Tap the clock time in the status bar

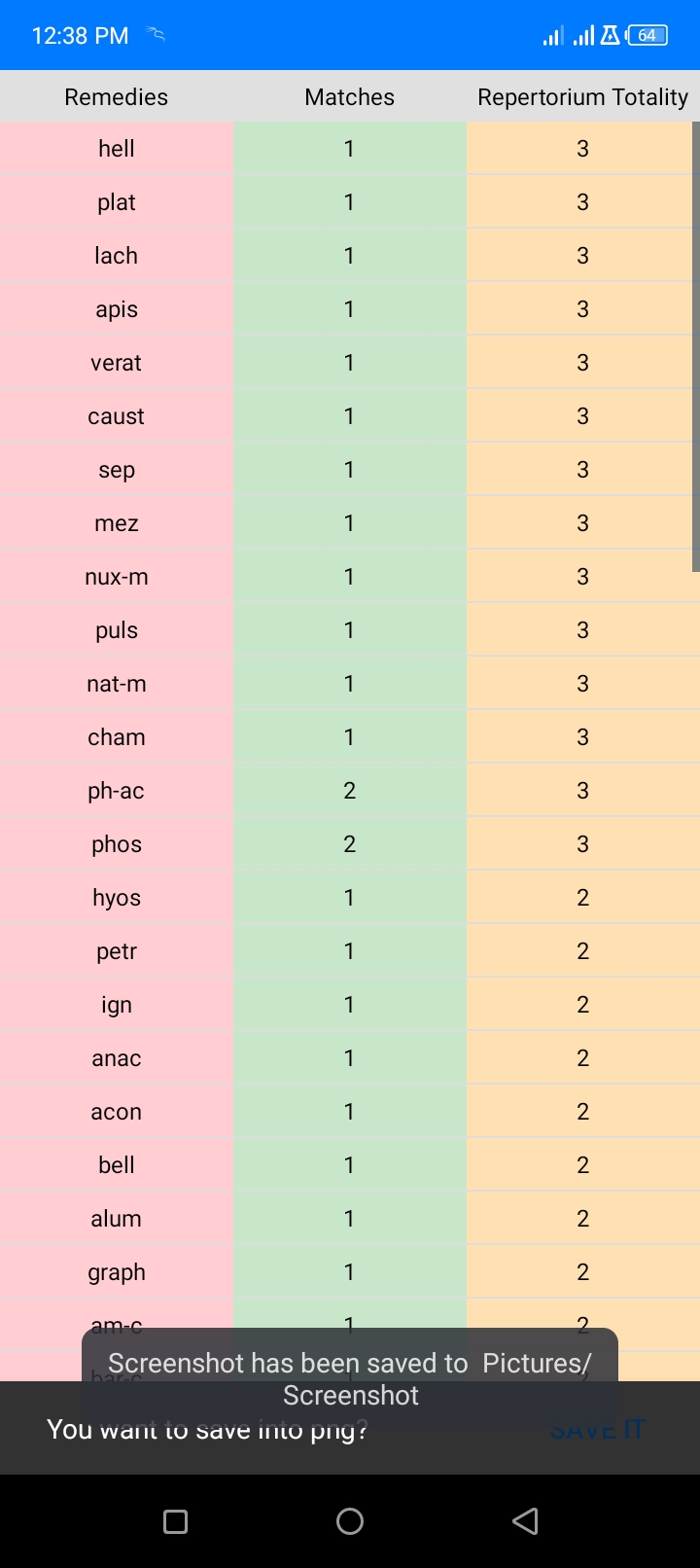pyautogui.click(x=80, y=36)
